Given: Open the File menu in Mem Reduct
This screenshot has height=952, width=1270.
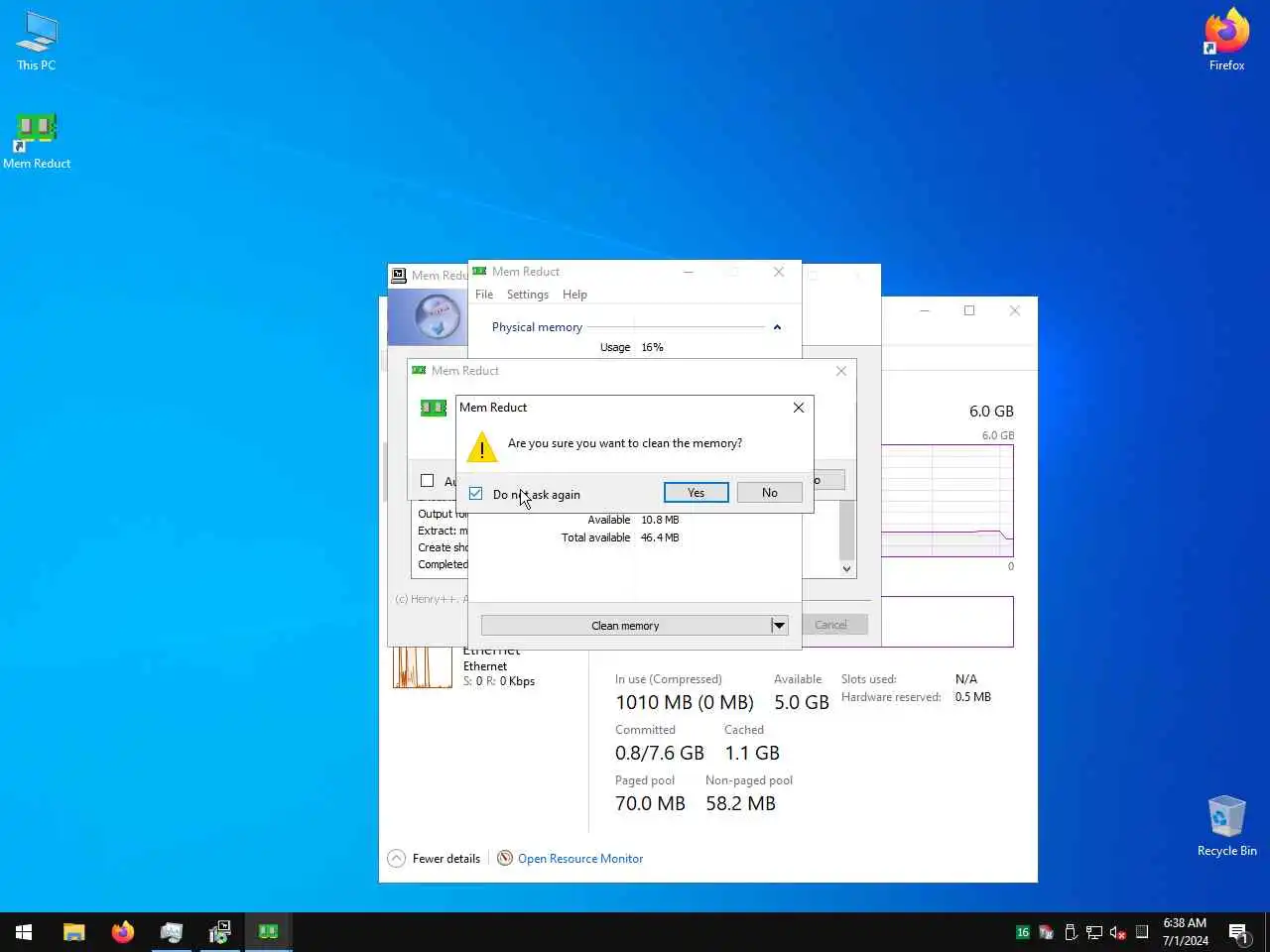Looking at the screenshot, I should [484, 295].
